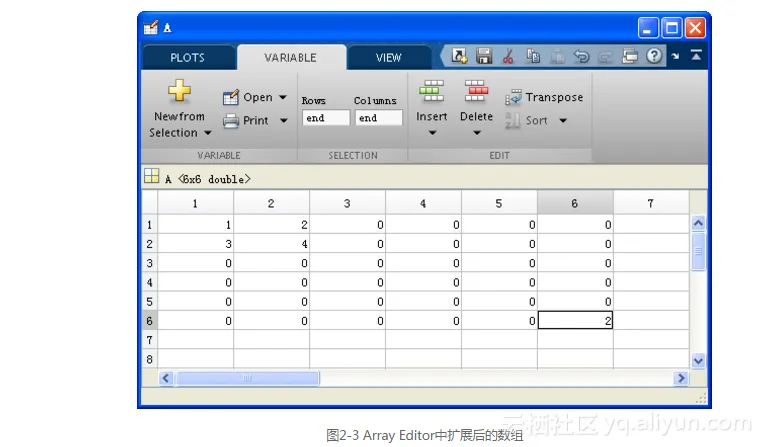763x447 pixels.
Task: Expand the Delete dropdown arrow
Action: click(477, 133)
